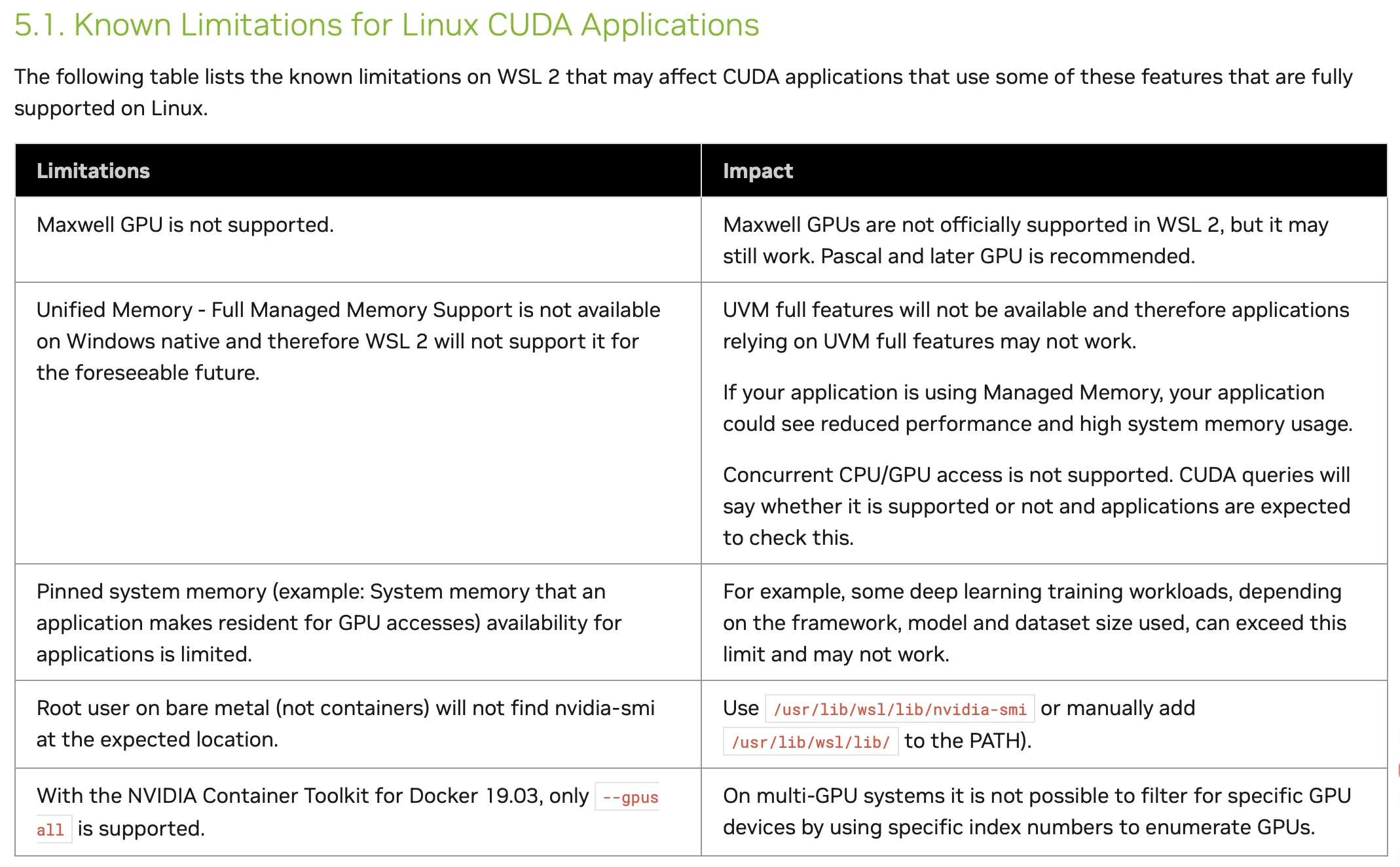Click the Managed Memory reduced performance paragraph
This screenshot has width=1400, height=867.
click(1037, 407)
